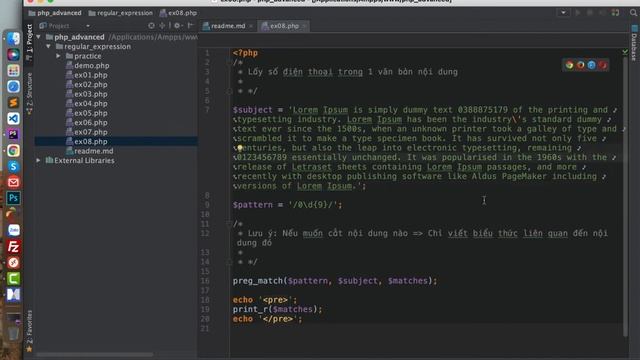Click the hide Project panel icon
640x360 pixels.
pyautogui.click(x=190, y=25)
